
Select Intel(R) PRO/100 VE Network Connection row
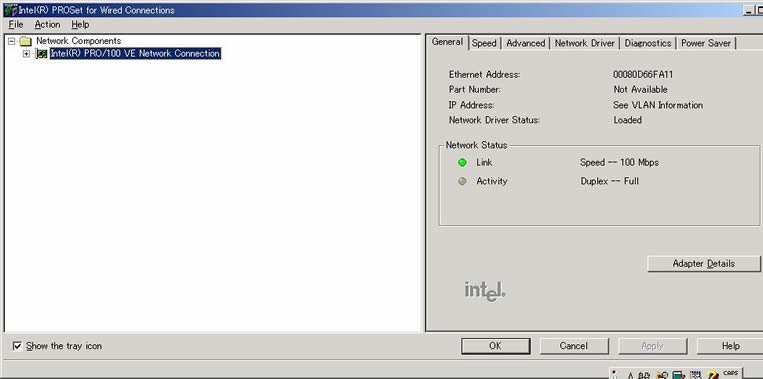pos(135,54)
